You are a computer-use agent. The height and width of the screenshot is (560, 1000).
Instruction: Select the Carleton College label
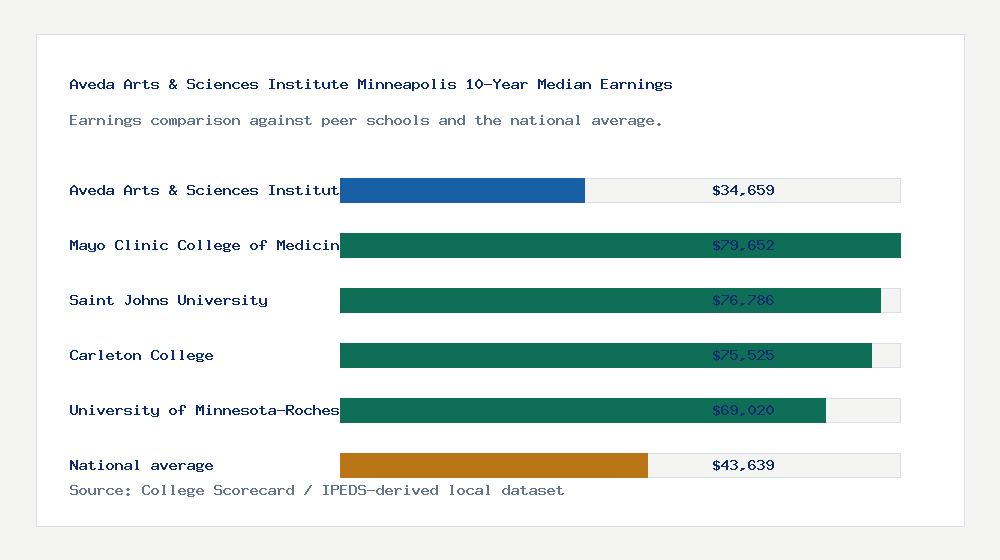141,355
